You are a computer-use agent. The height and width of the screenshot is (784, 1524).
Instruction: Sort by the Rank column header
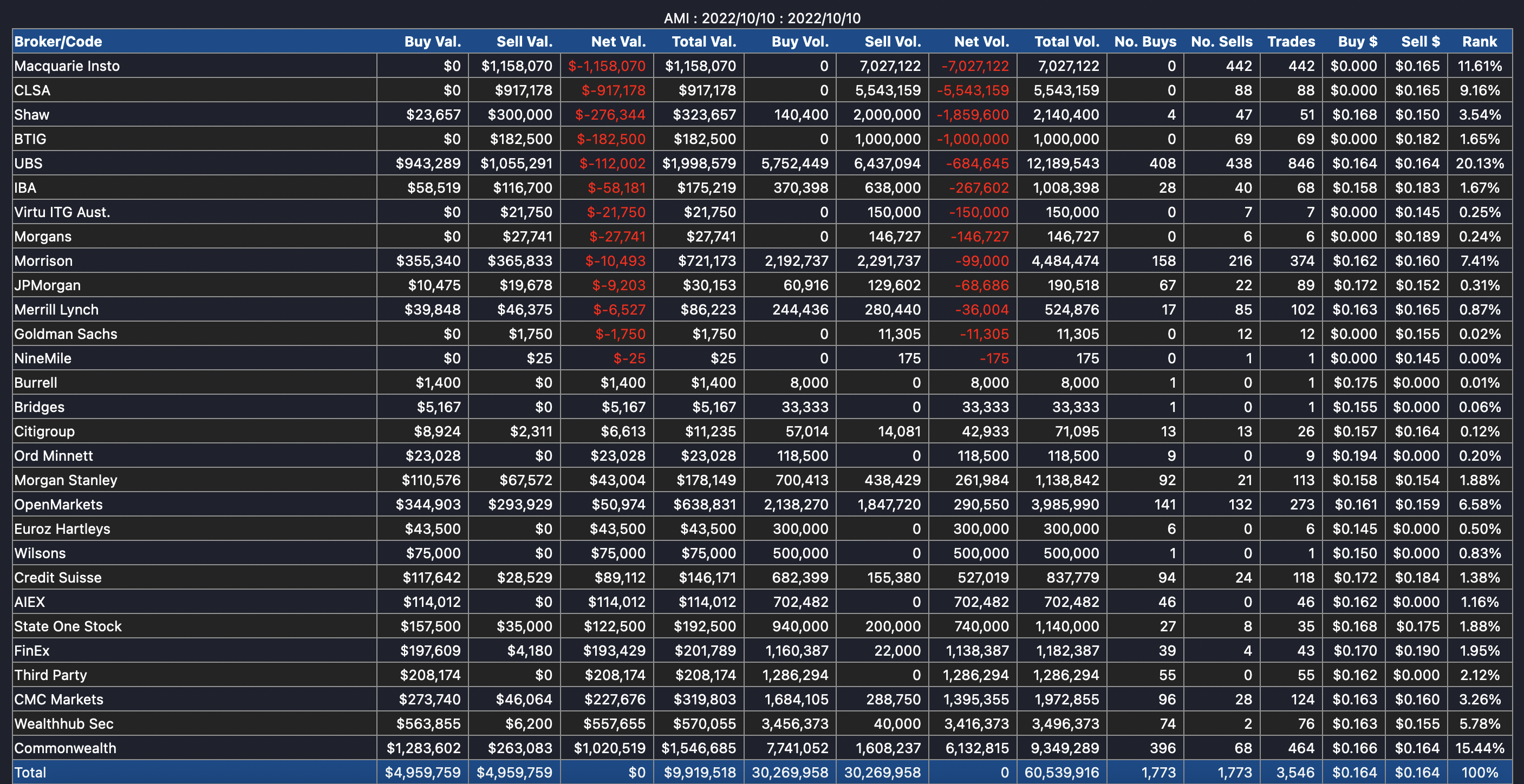(x=1480, y=41)
